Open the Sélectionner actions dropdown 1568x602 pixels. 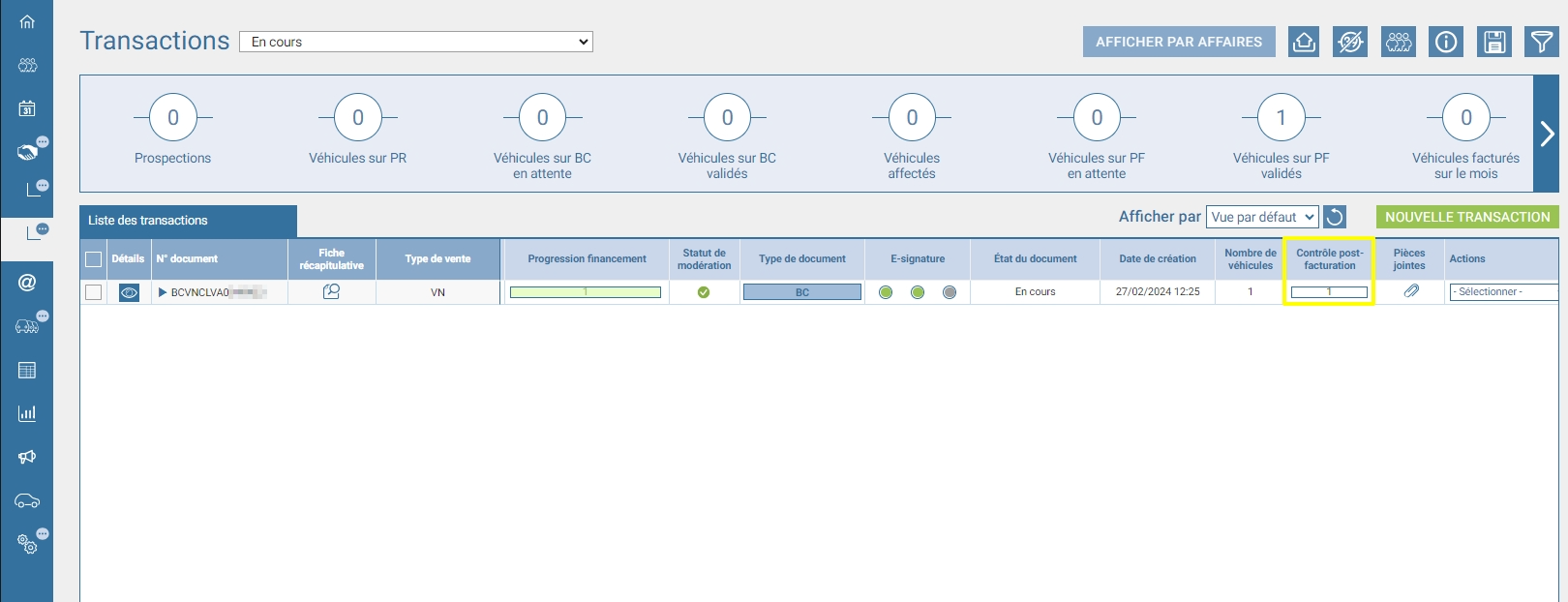coord(1503,291)
